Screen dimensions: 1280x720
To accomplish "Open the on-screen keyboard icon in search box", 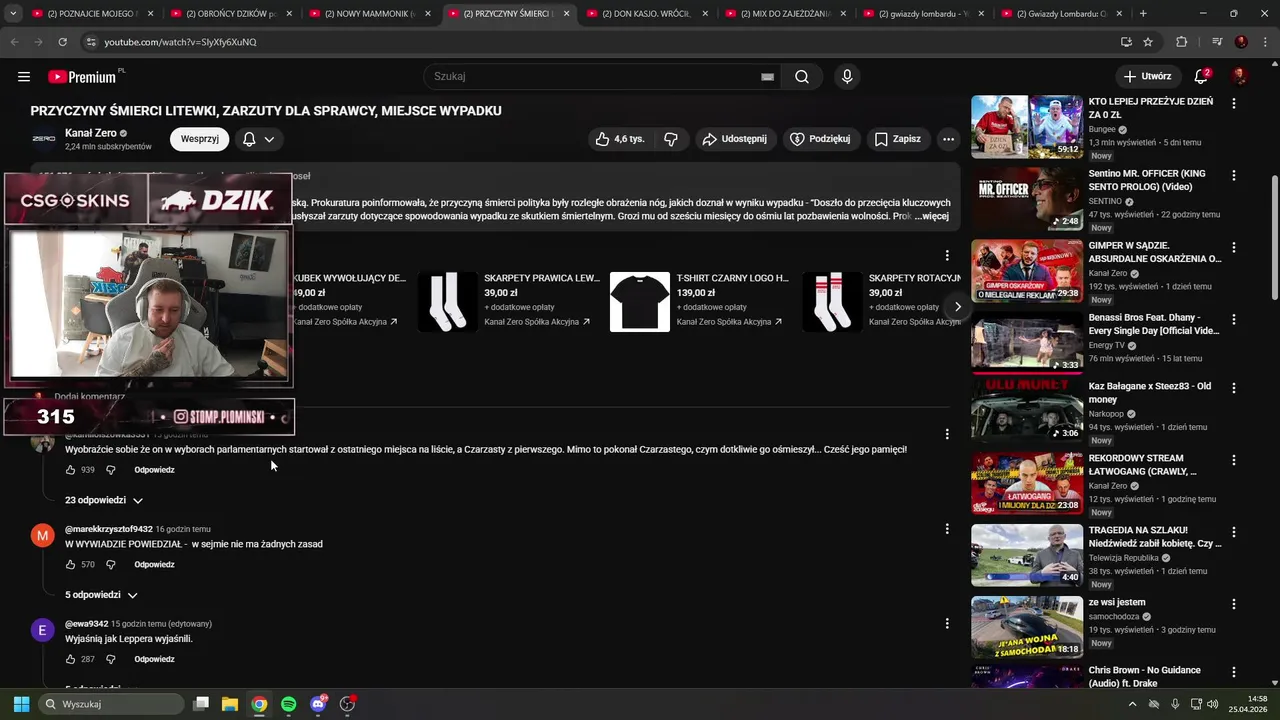I will click(x=767, y=77).
